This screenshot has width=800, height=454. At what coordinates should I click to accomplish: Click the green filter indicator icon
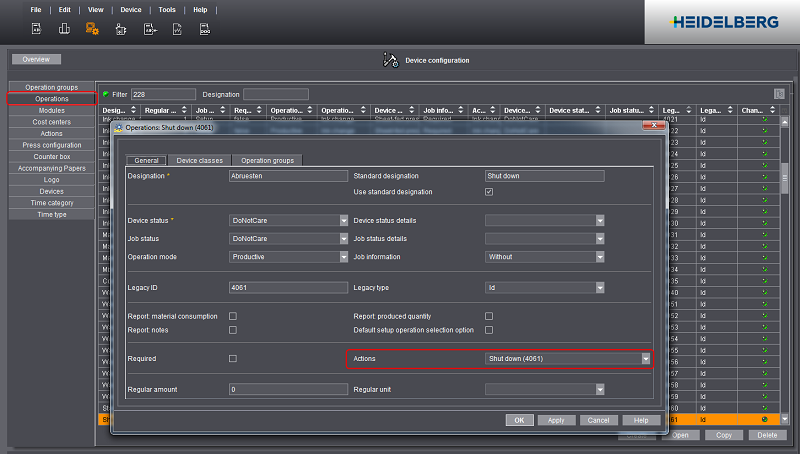point(105,94)
